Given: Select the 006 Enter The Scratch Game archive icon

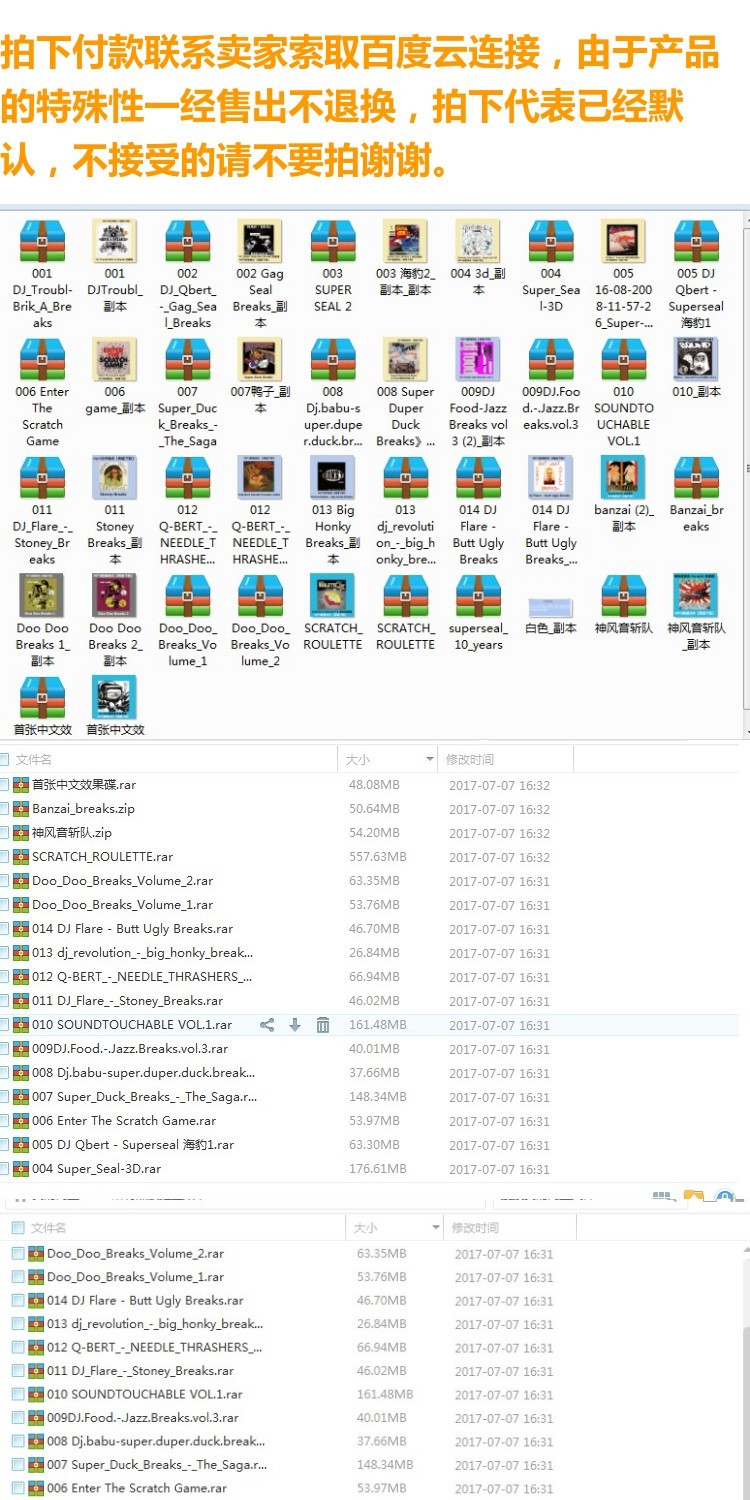Looking at the screenshot, I should click(x=42, y=360).
